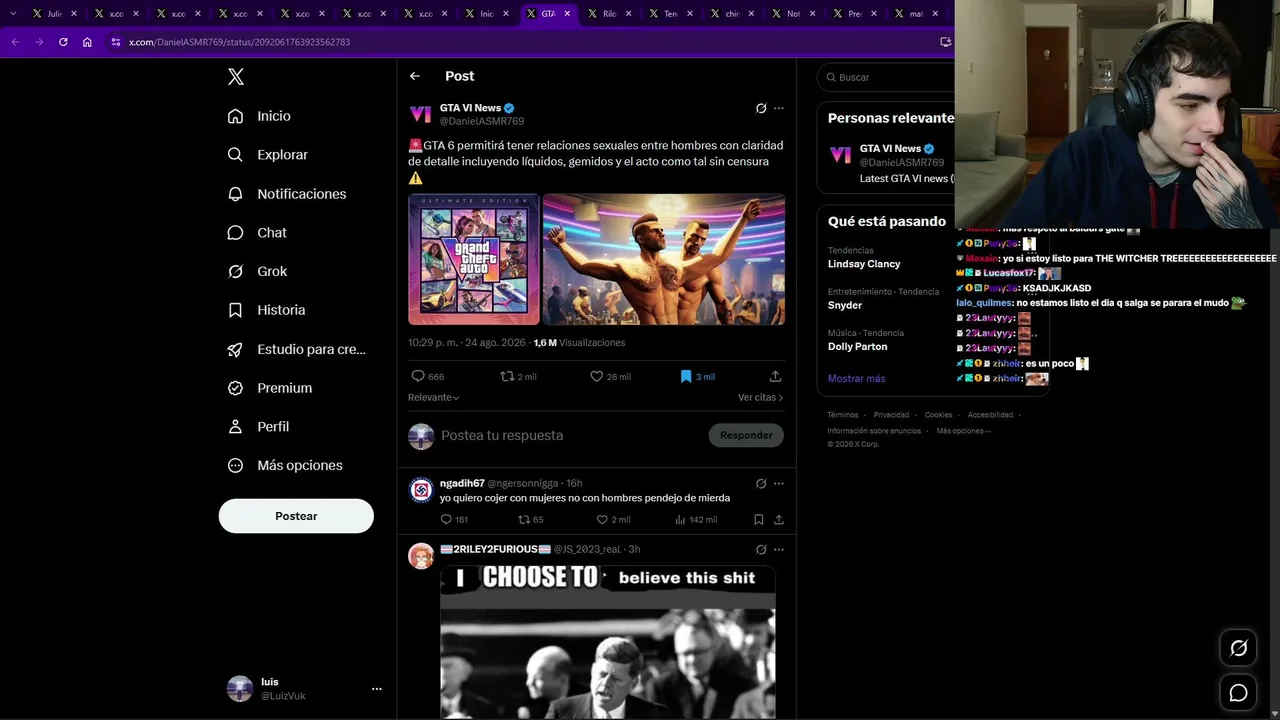Open ngadih67's profile avatar
Image resolution: width=1280 pixels, height=720 pixels.
421,490
